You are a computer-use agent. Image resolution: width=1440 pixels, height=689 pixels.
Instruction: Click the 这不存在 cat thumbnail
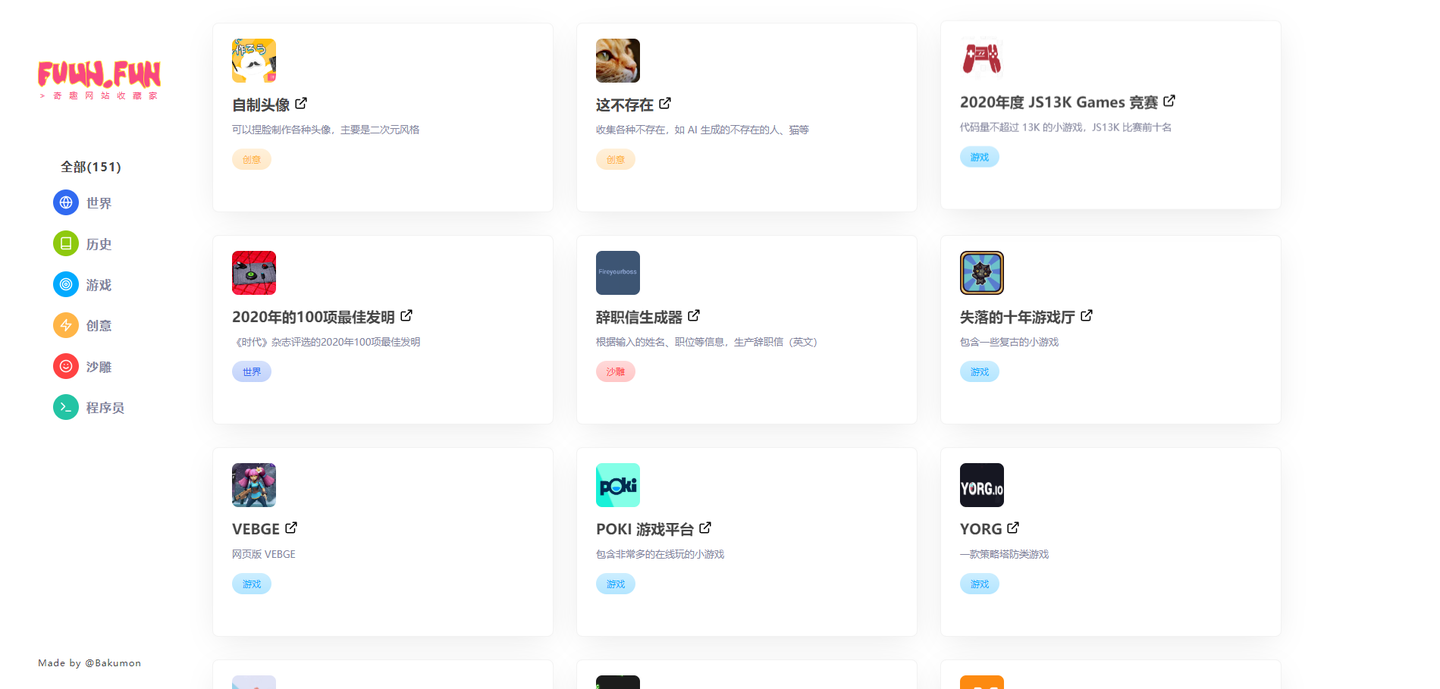[618, 61]
